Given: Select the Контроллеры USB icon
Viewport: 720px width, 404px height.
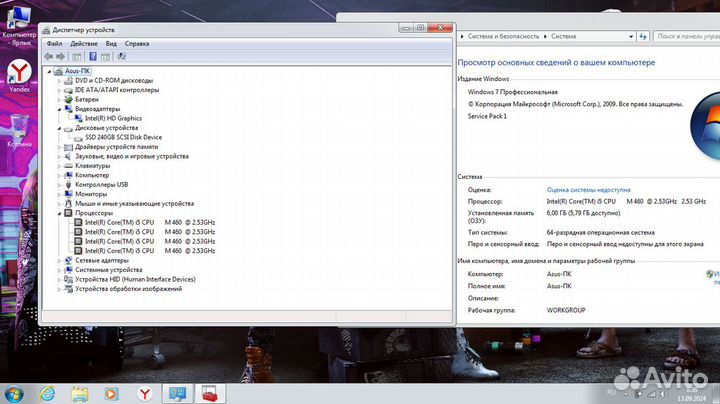Looking at the screenshot, I should pyautogui.click(x=68, y=185).
